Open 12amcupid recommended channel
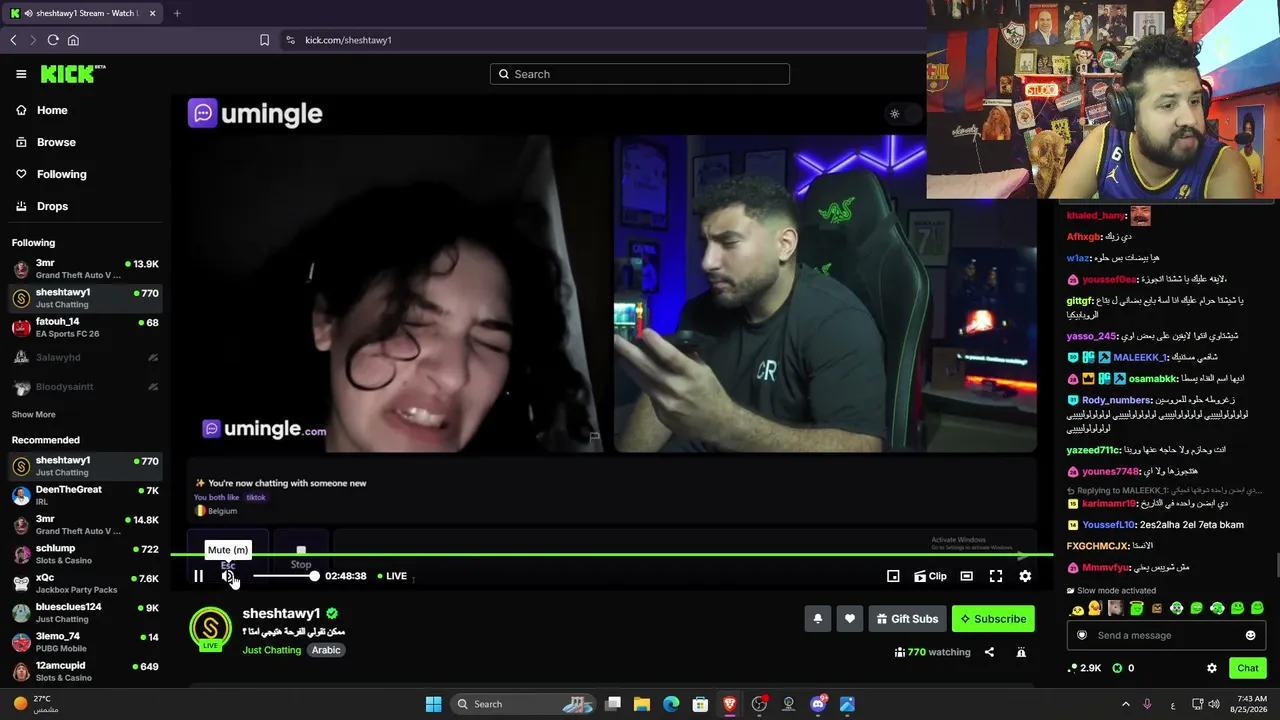Viewport: 1280px width, 720px height. (x=85, y=671)
